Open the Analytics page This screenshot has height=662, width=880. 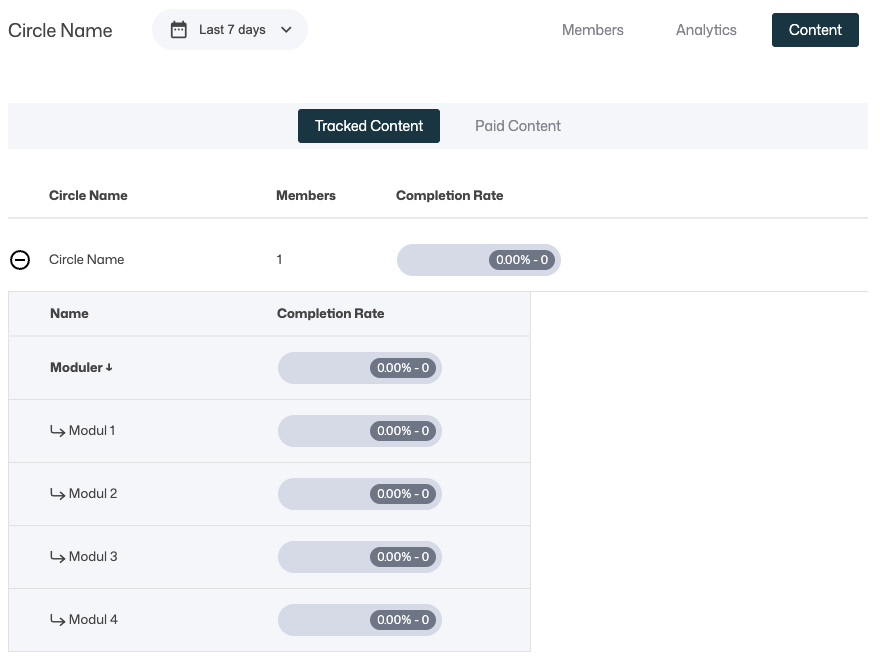click(x=706, y=30)
